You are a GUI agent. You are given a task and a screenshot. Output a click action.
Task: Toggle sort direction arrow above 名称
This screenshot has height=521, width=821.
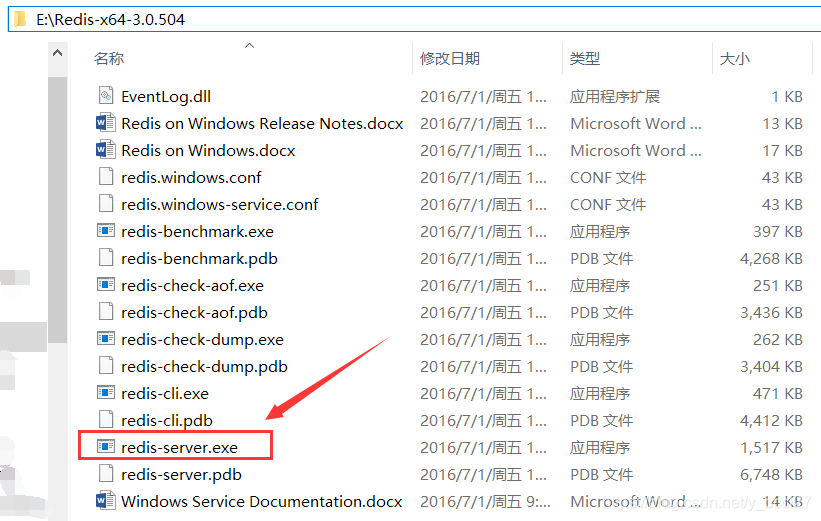click(249, 46)
